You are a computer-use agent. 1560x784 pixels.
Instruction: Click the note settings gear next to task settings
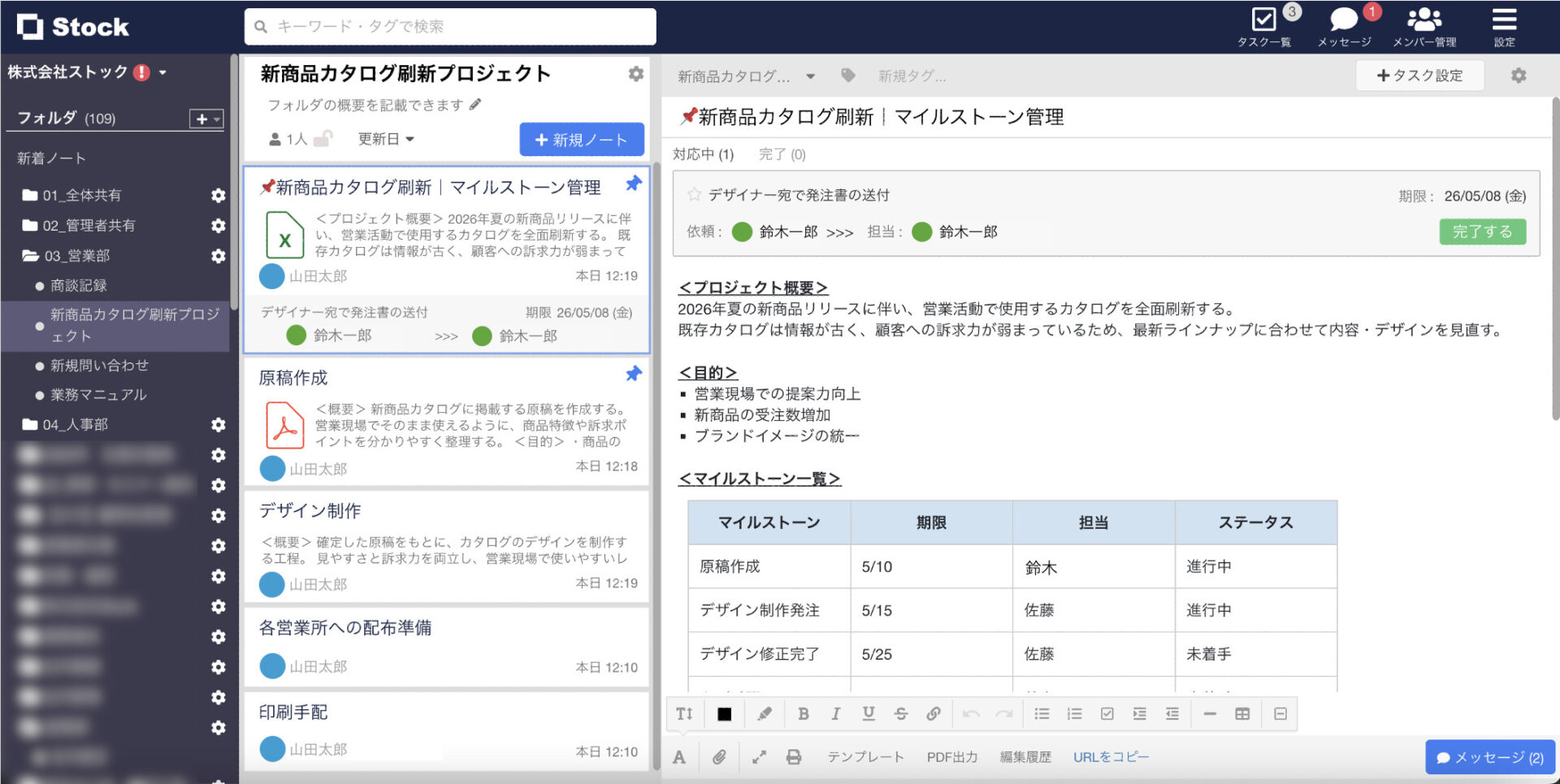click(1519, 76)
